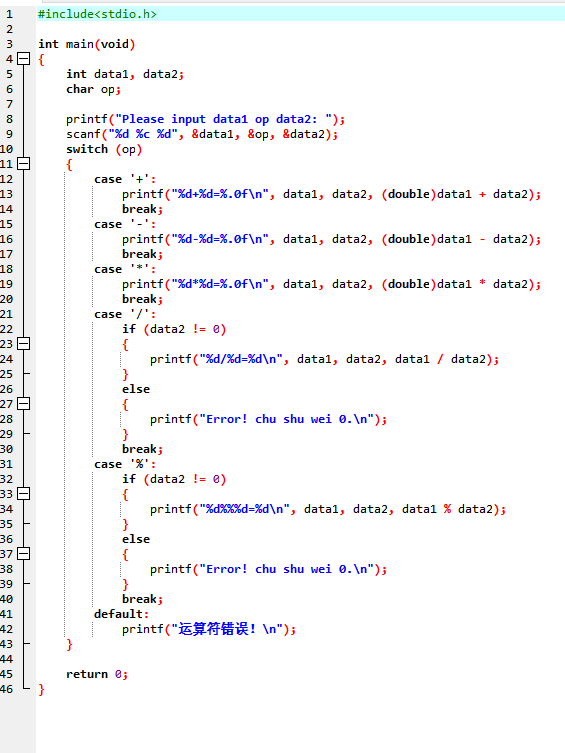Collapse the if block fold at line 33
The width and height of the screenshot is (565, 753).
click(x=24, y=494)
